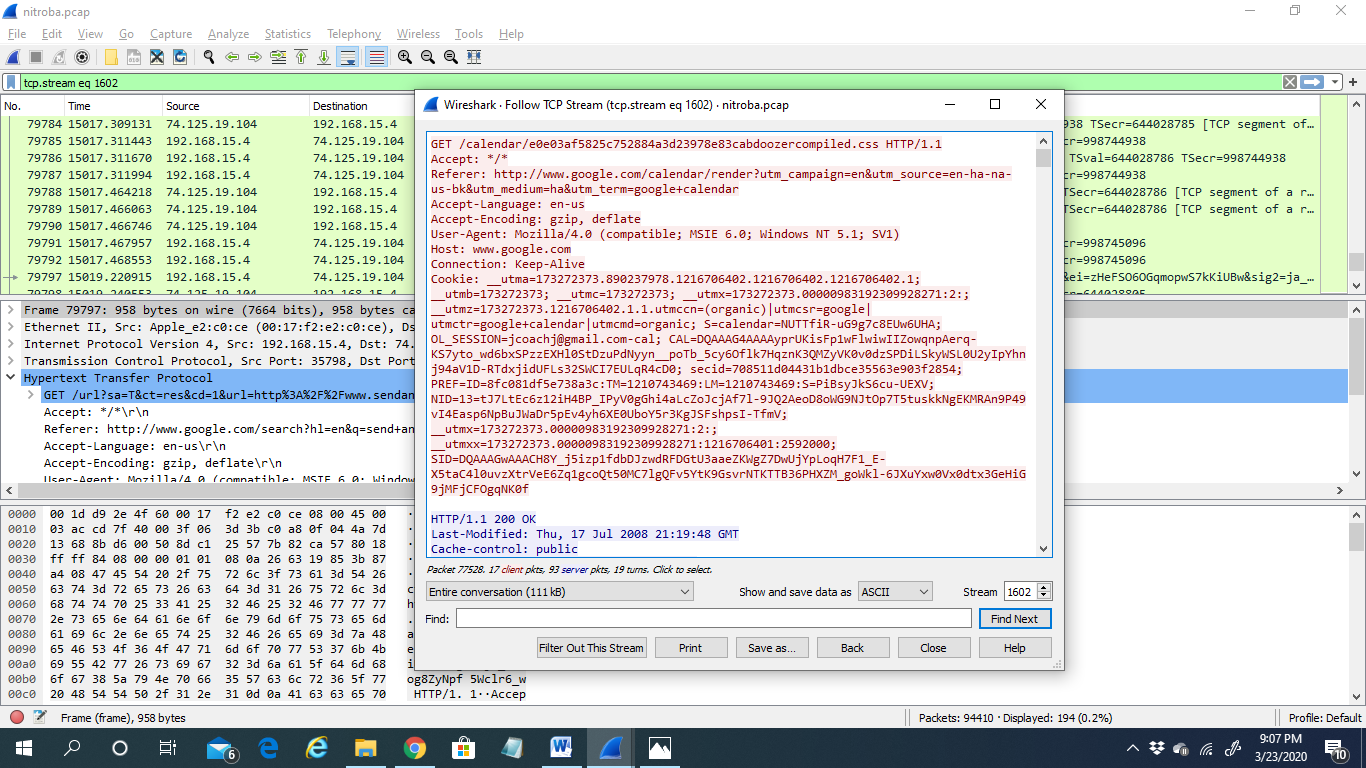Jump to the first packet using the toolbar arrow
This screenshot has height=768, width=1366.
pos(300,57)
